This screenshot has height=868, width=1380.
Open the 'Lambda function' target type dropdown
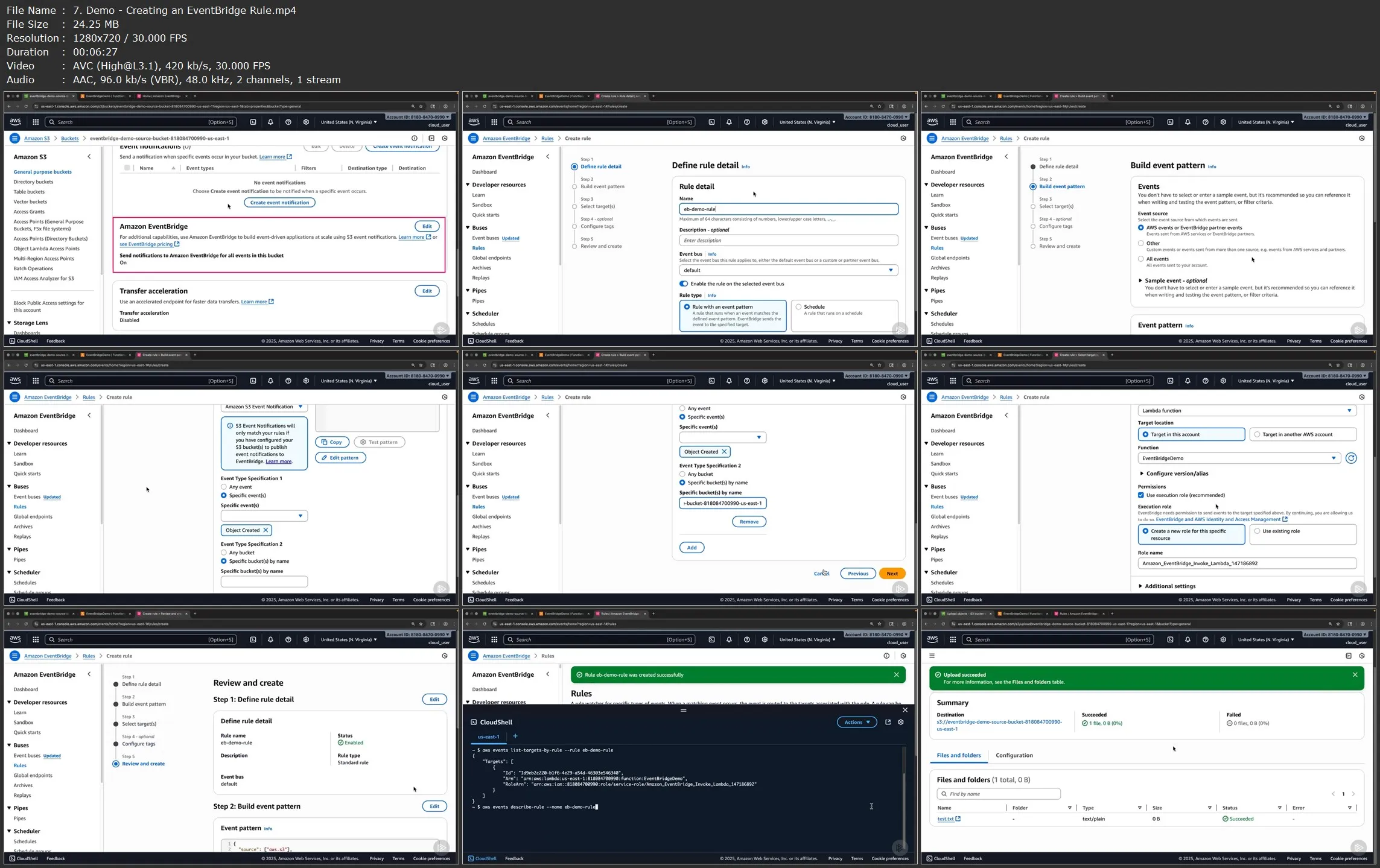click(1246, 411)
